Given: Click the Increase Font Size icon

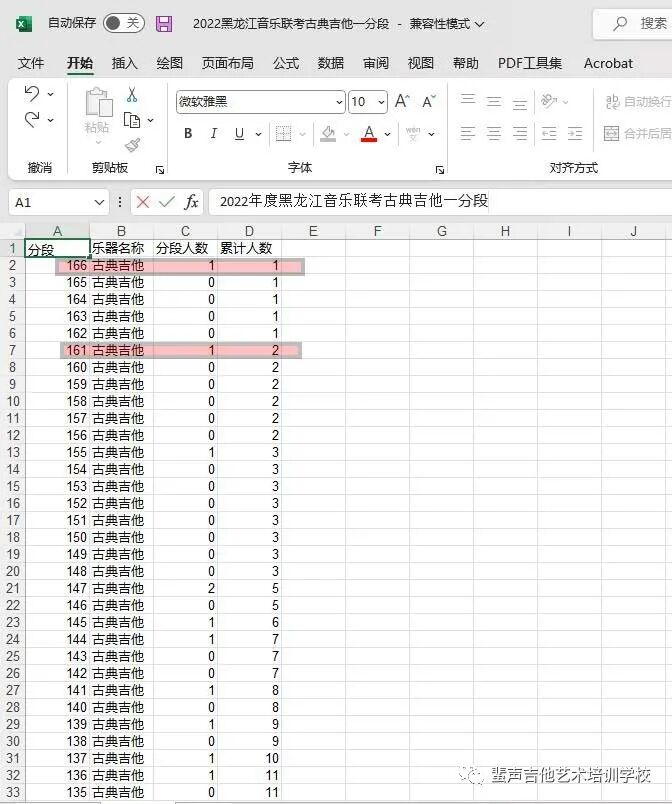Looking at the screenshot, I should coord(402,101).
